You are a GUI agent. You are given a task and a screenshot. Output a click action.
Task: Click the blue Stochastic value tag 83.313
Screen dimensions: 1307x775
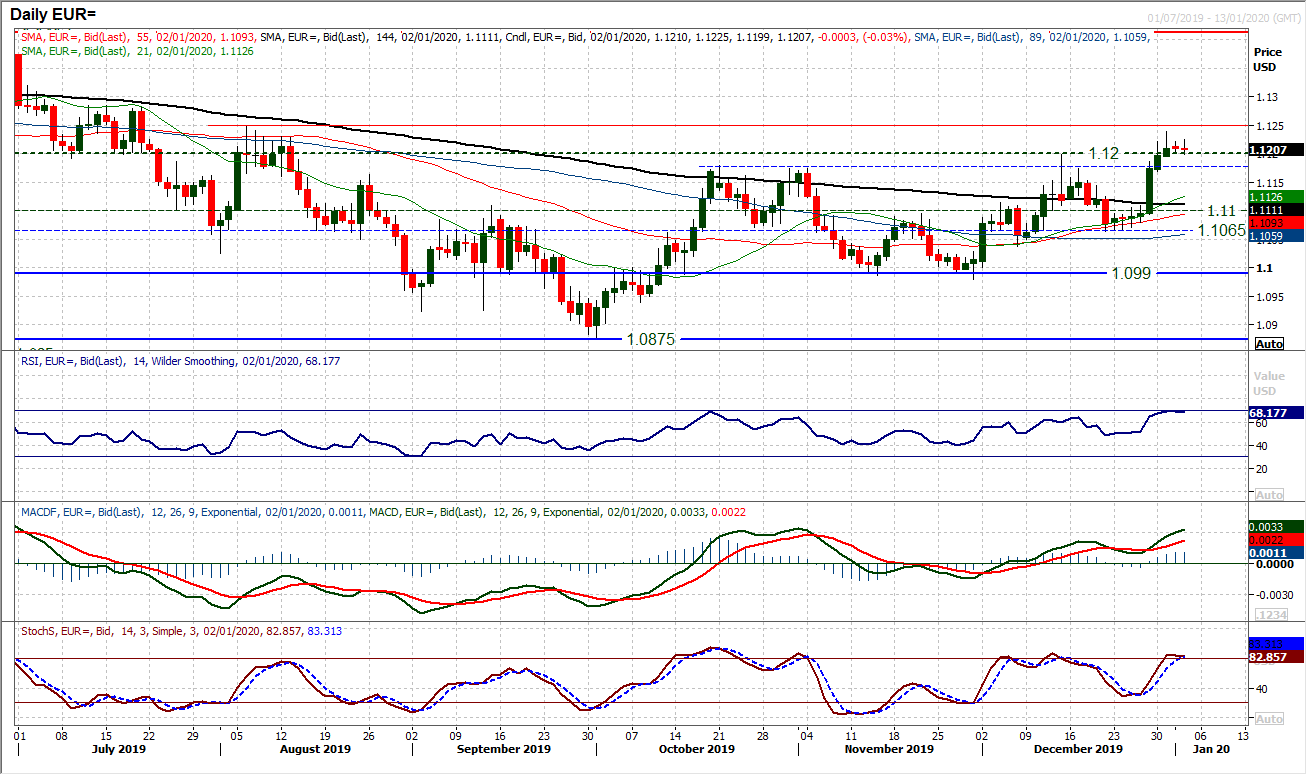pyautogui.click(x=1277, y=644)
